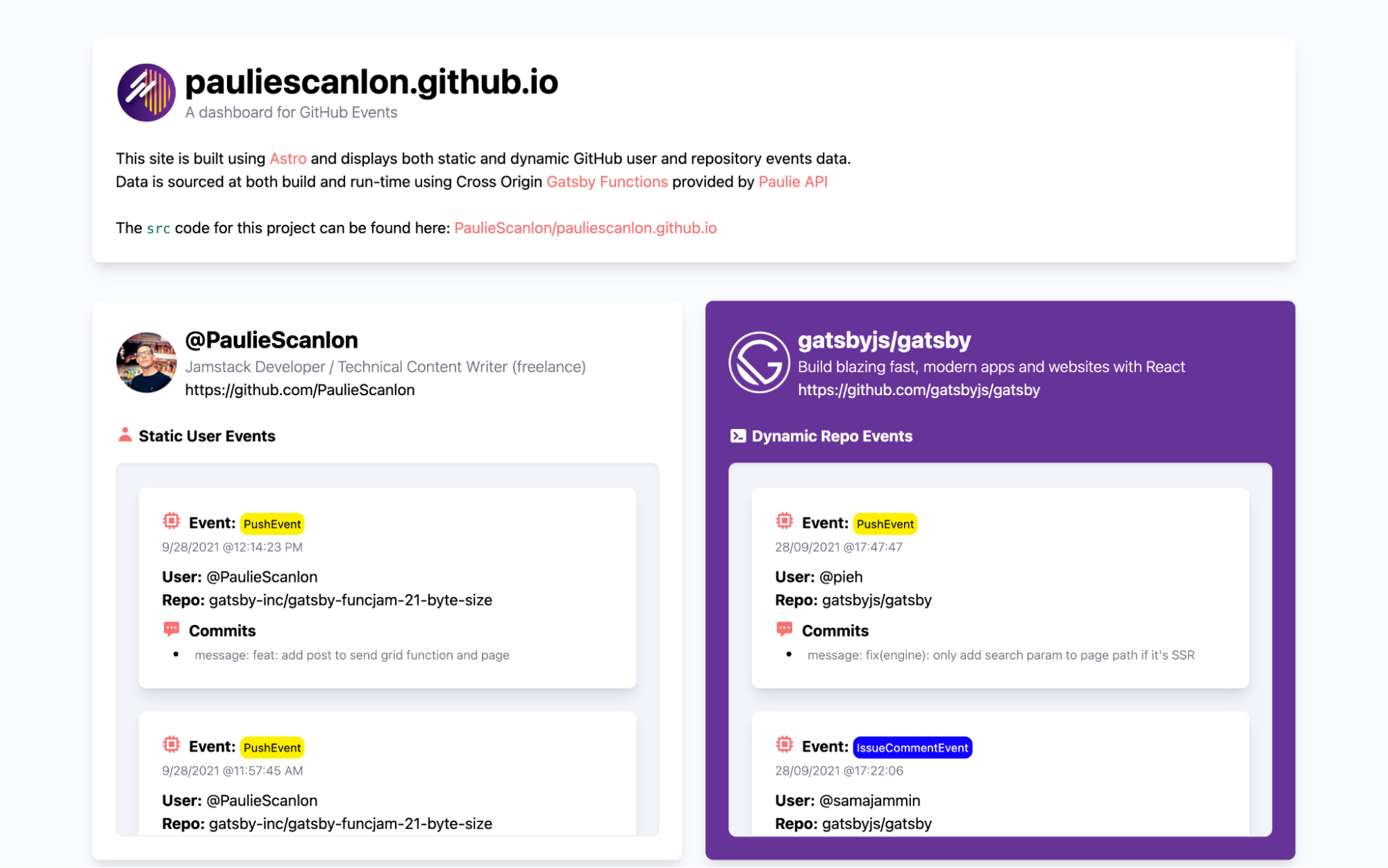Click the pauliescanlon.github.io site logo

point(146,92)
